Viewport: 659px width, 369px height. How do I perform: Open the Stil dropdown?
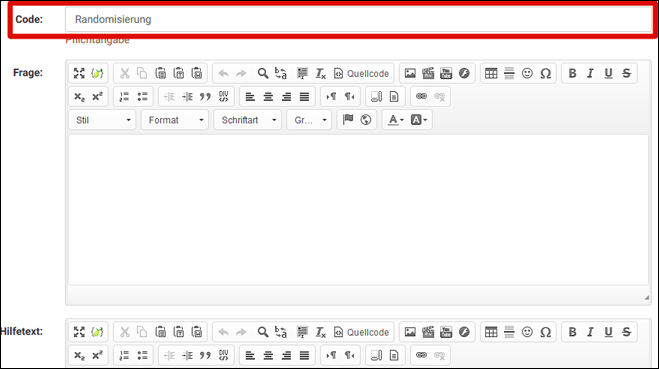coord(102,120)
